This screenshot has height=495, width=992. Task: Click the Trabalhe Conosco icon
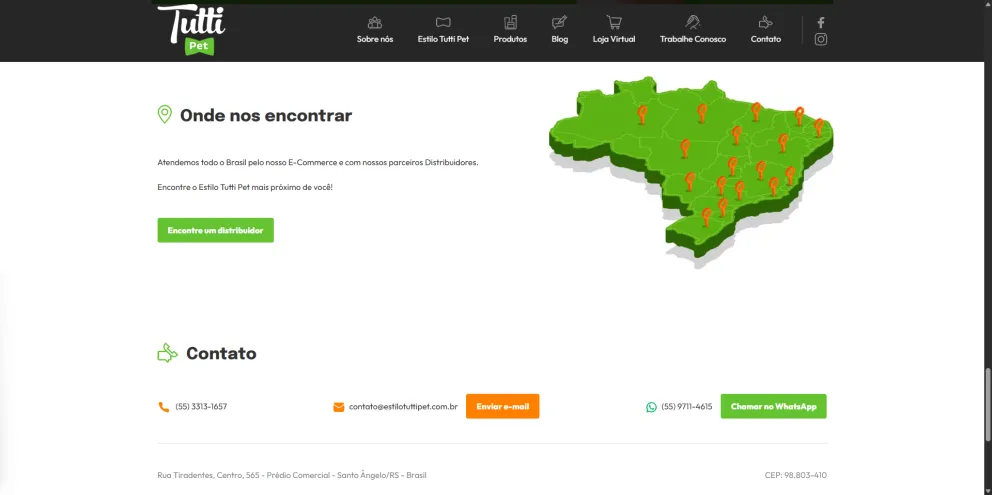tap(693, 23)
